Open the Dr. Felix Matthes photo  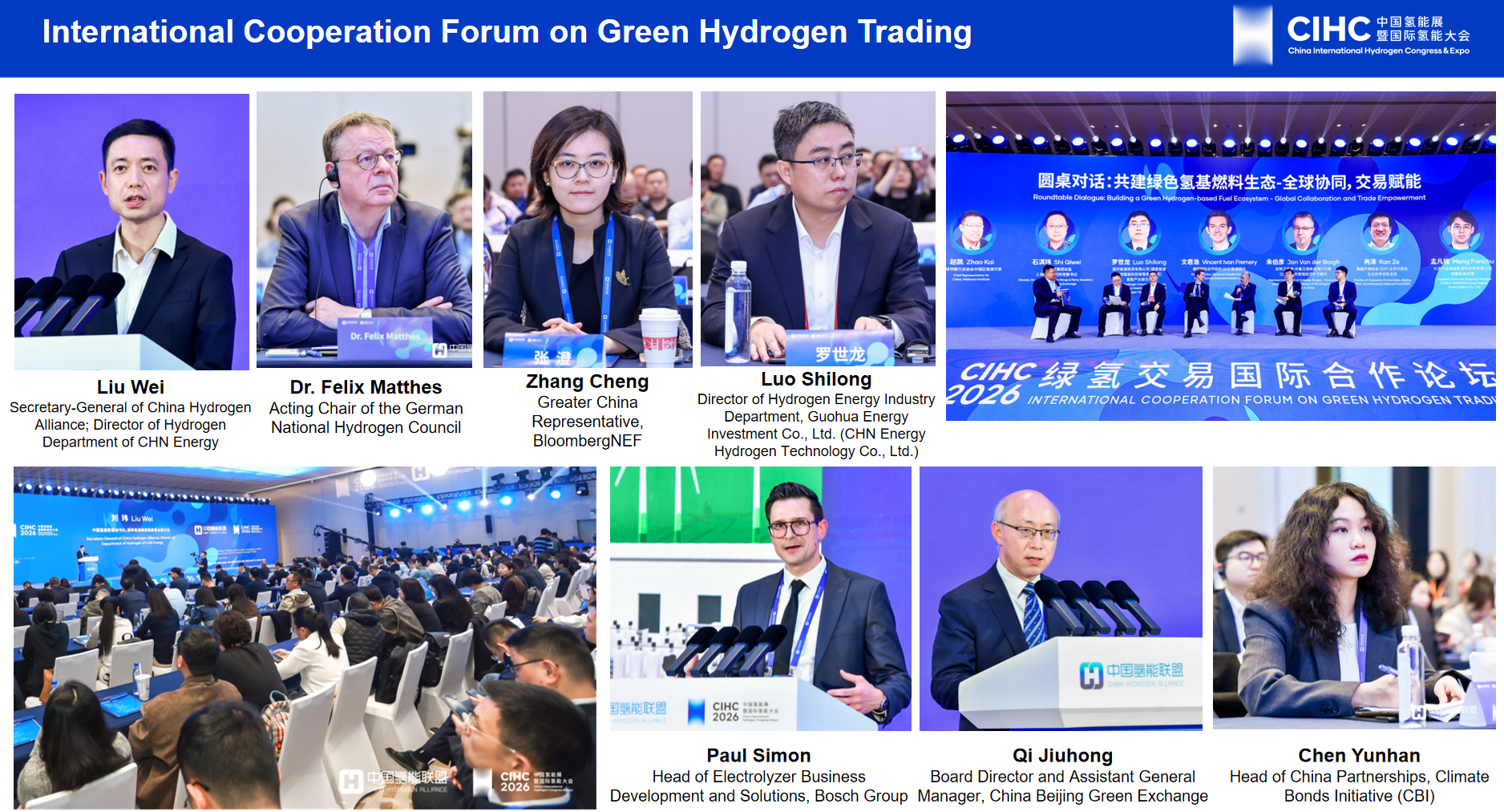coord(364,229)
